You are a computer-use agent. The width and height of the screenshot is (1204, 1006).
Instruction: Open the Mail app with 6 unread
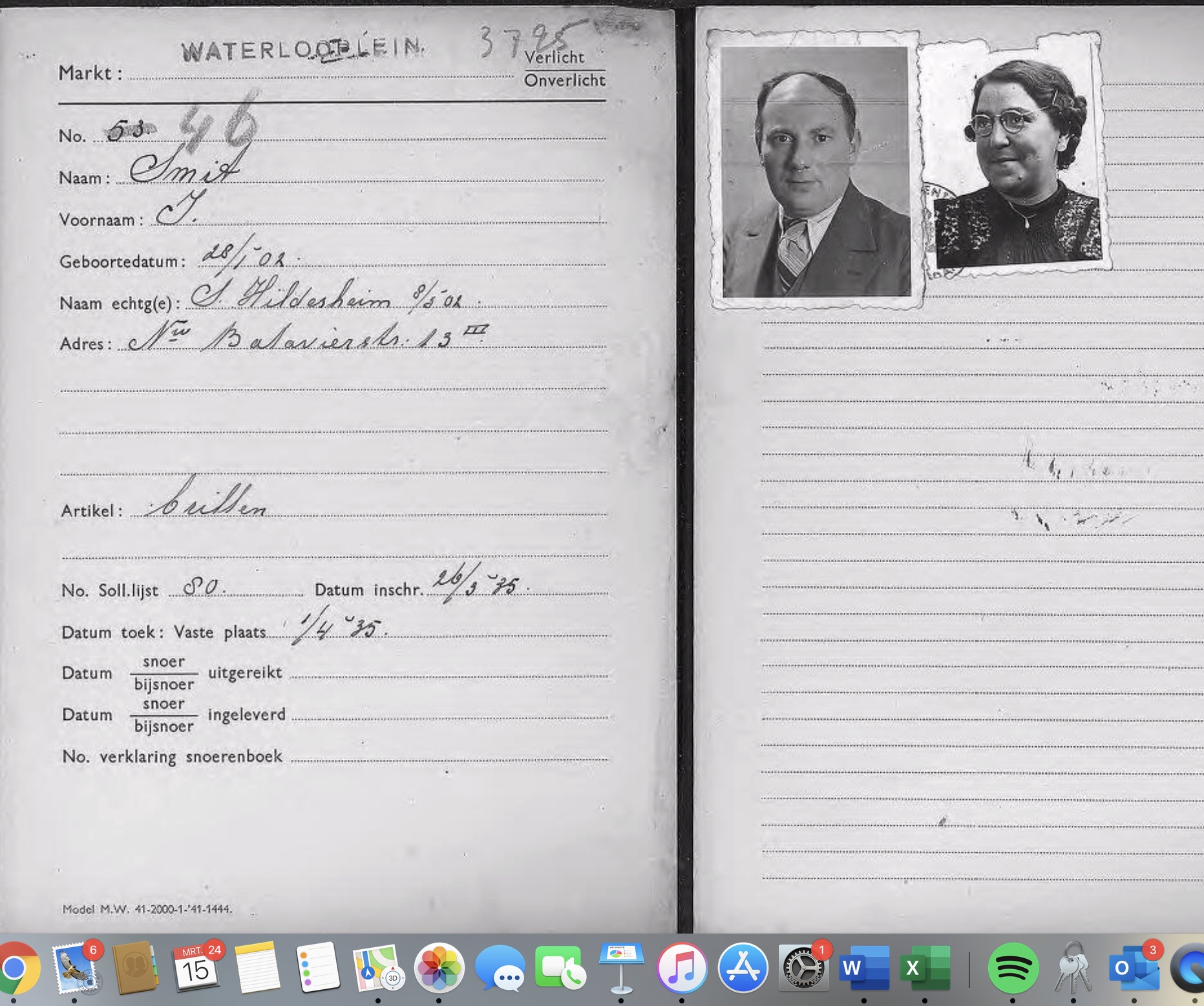tap(76, 969)
